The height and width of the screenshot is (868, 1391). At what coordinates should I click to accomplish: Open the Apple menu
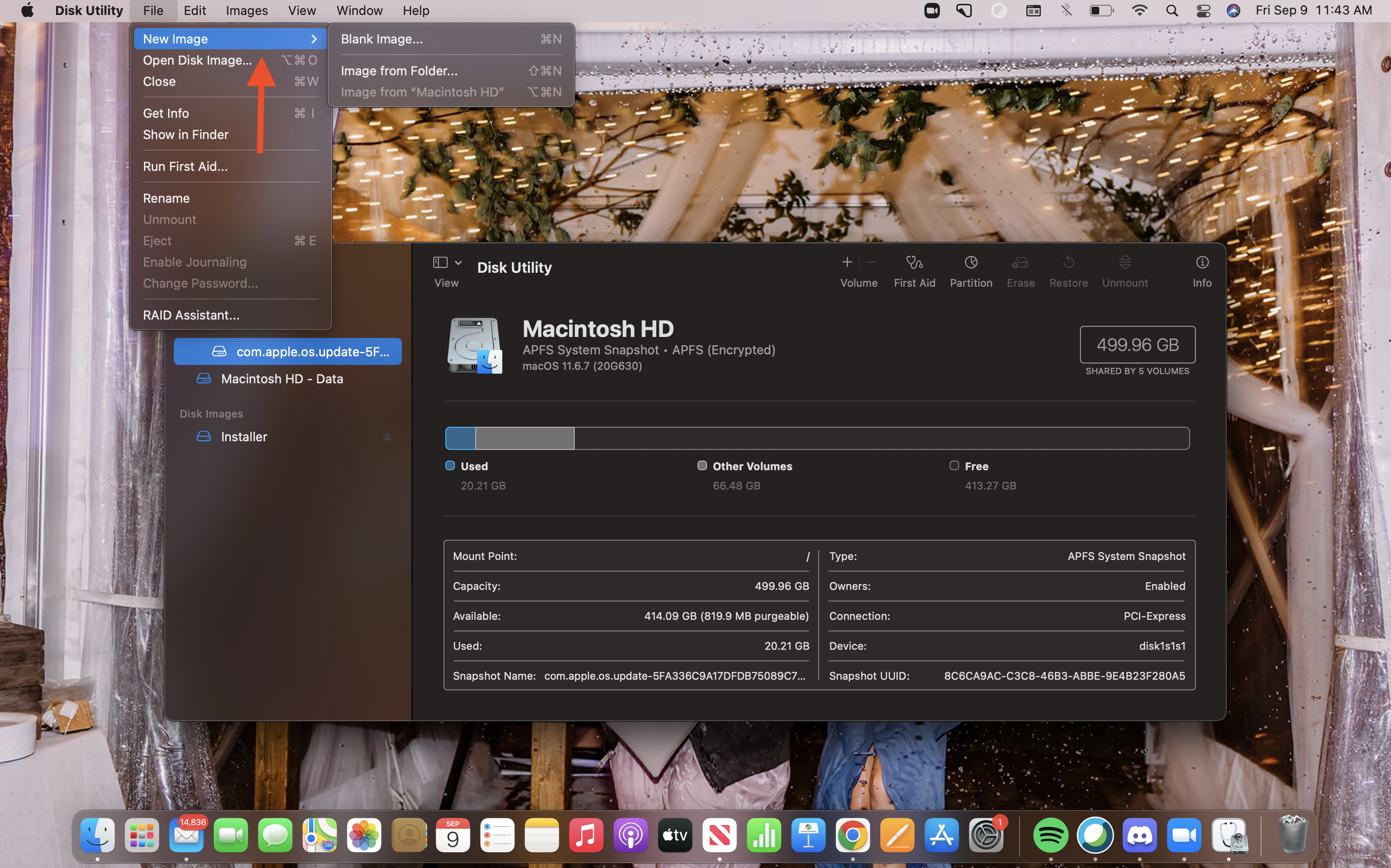coord(27,10)
